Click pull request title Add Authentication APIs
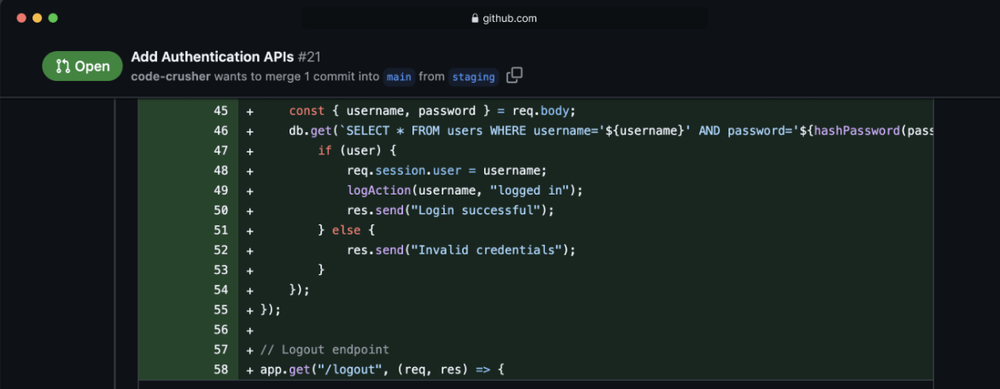Screen dimensions: 1000x389 [x=213, y=57]
